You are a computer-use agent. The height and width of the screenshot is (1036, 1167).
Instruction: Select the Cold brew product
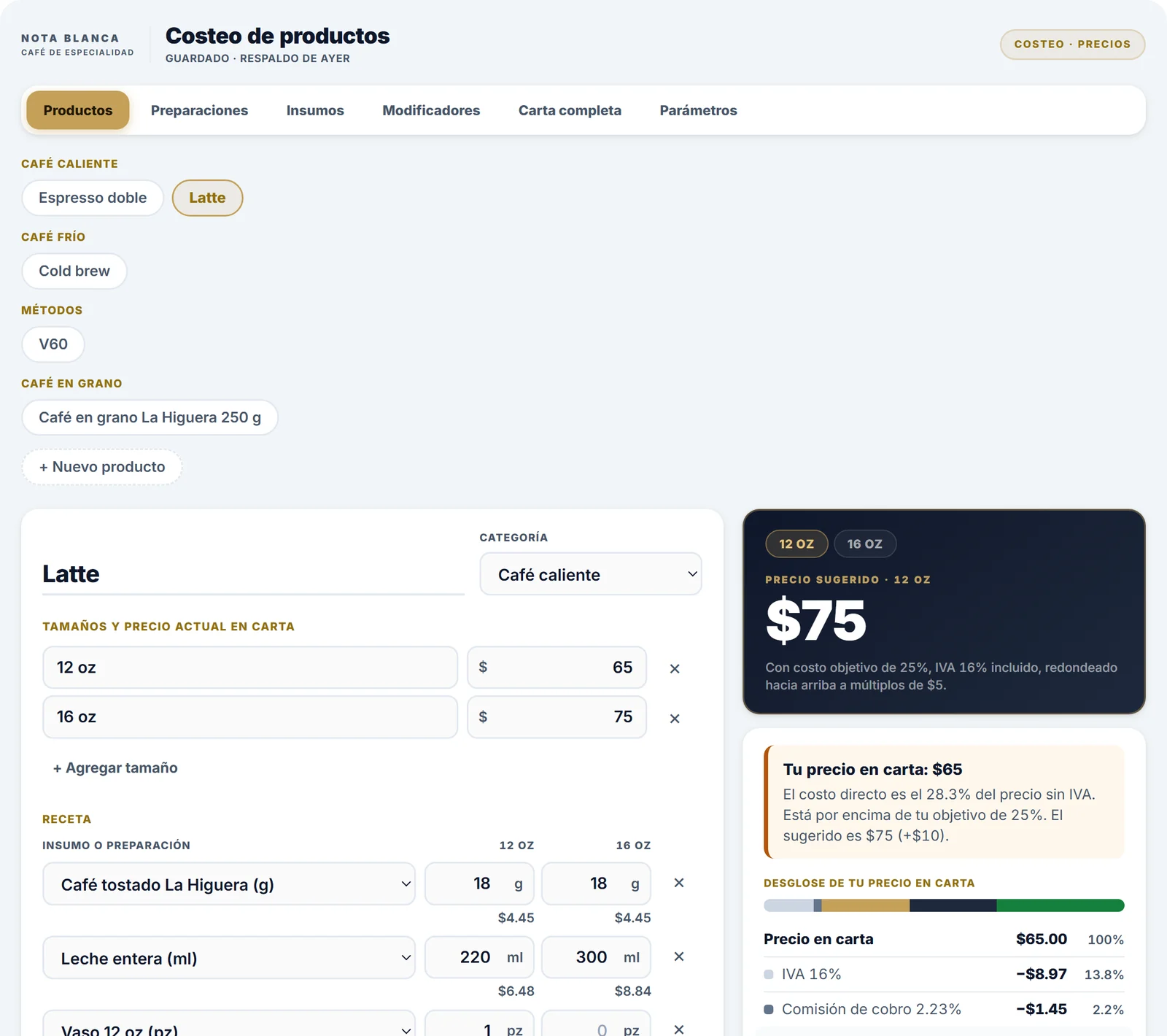[74, 271]
